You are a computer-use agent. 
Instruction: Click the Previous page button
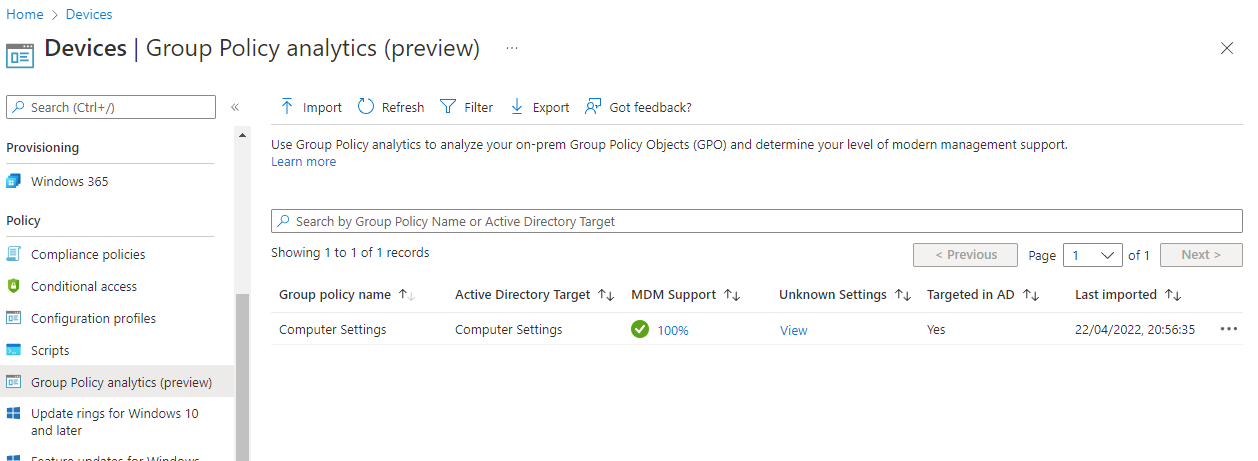[x=965, y=255]
